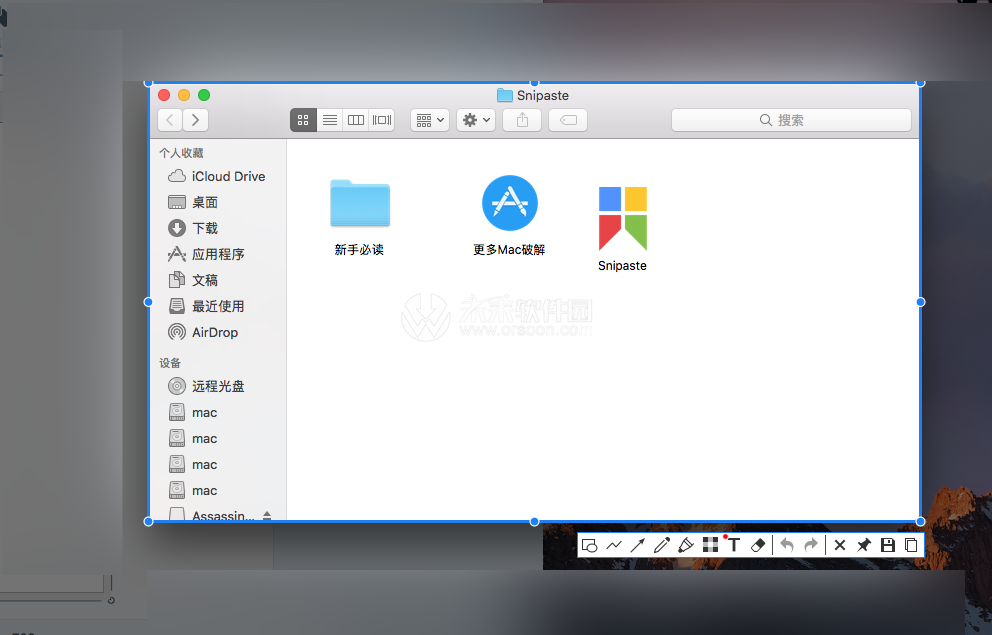Screen dimensions: 992x635
Task: Select the eraser tool
Action: (758, 545)
